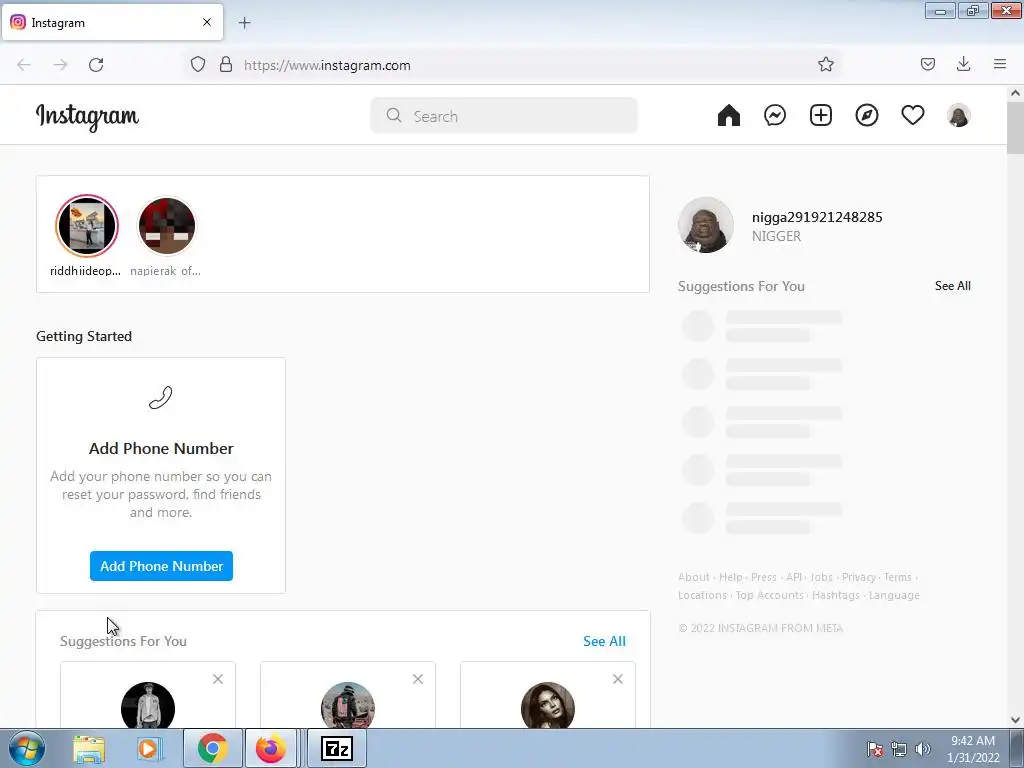The image size is (1024, 768).
Task: Open Privacy footer link
Action: [858, 577]
